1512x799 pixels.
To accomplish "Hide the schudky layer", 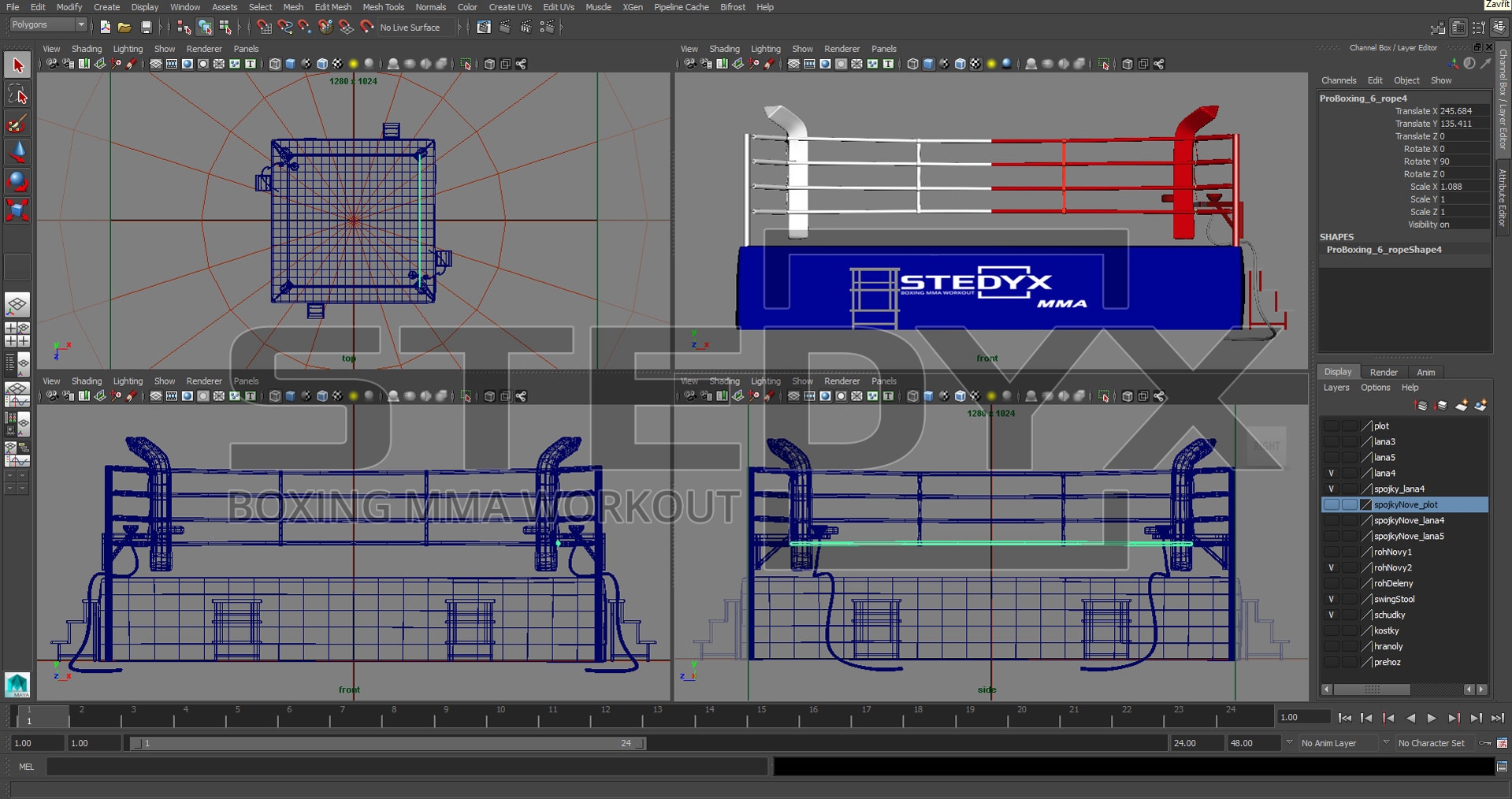I will point(1332,615).
